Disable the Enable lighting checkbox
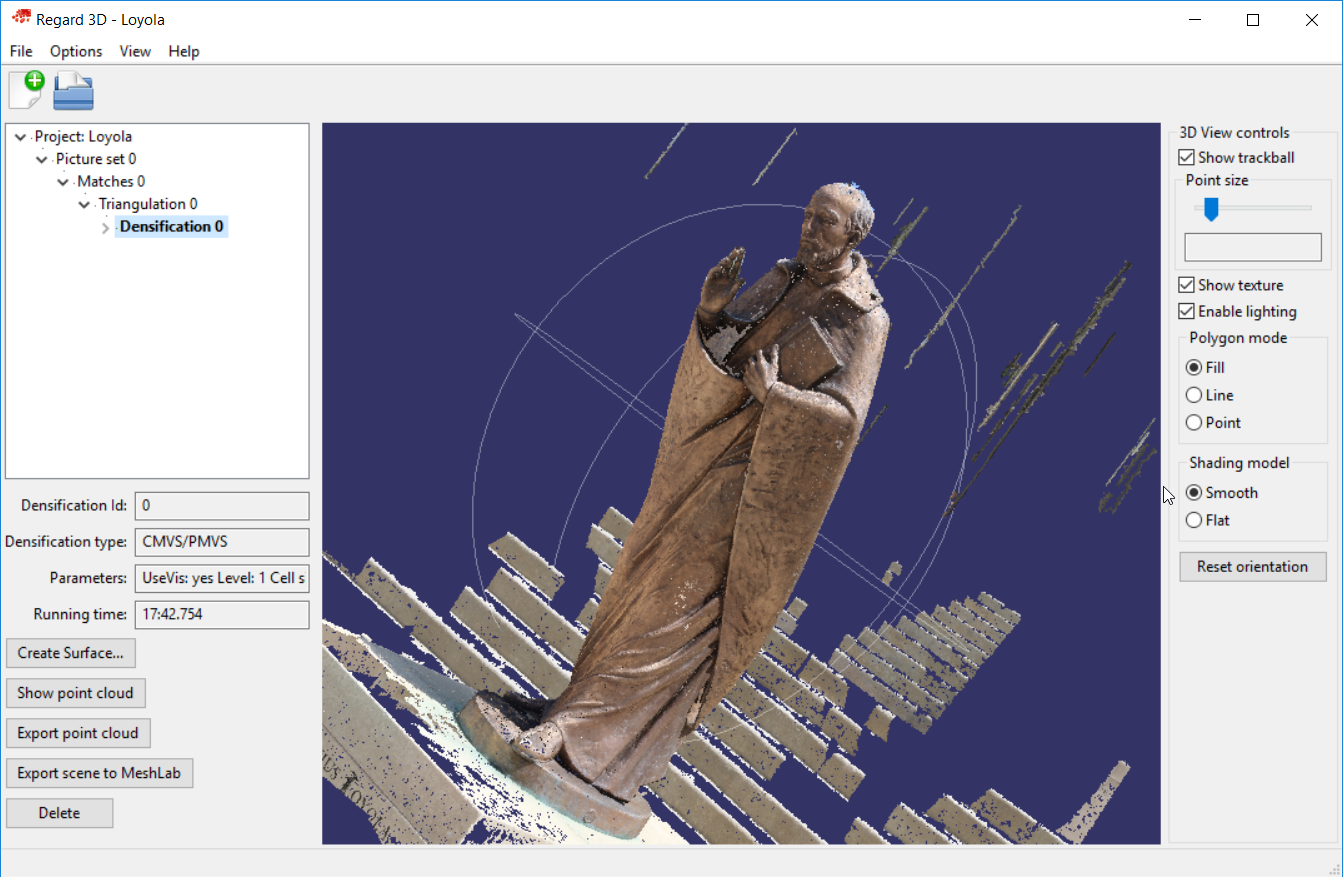The width and height of the screenshot is (1343, 877). point(1187,312)
